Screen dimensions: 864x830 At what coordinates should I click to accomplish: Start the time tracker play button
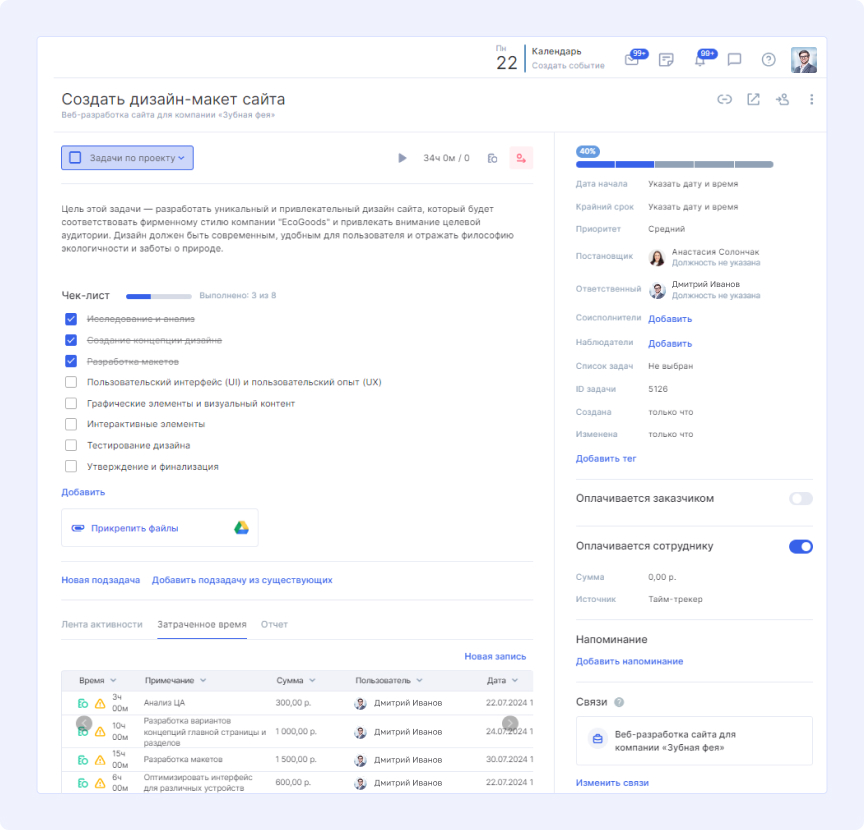(402, 158)
